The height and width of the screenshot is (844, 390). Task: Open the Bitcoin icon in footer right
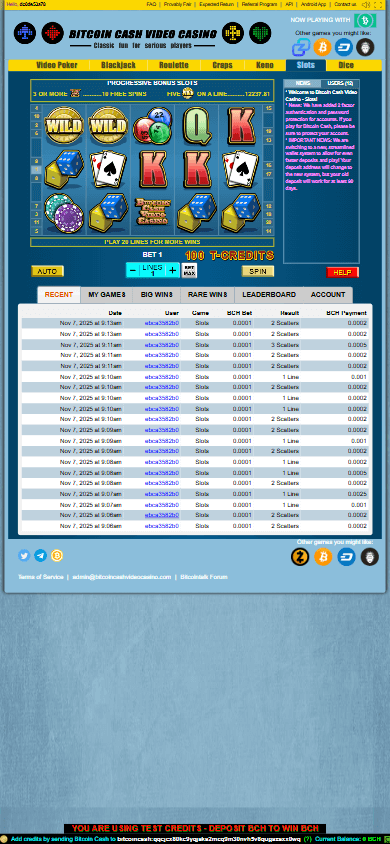click(323, 557)
